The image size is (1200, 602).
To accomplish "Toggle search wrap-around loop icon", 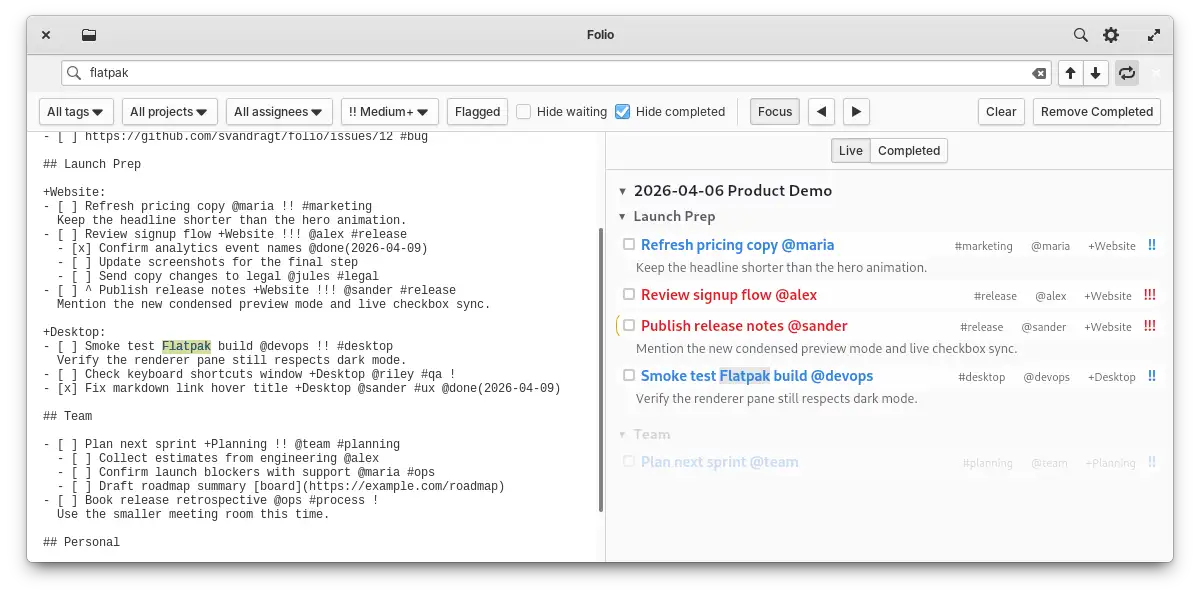I will pos(1127,73).
